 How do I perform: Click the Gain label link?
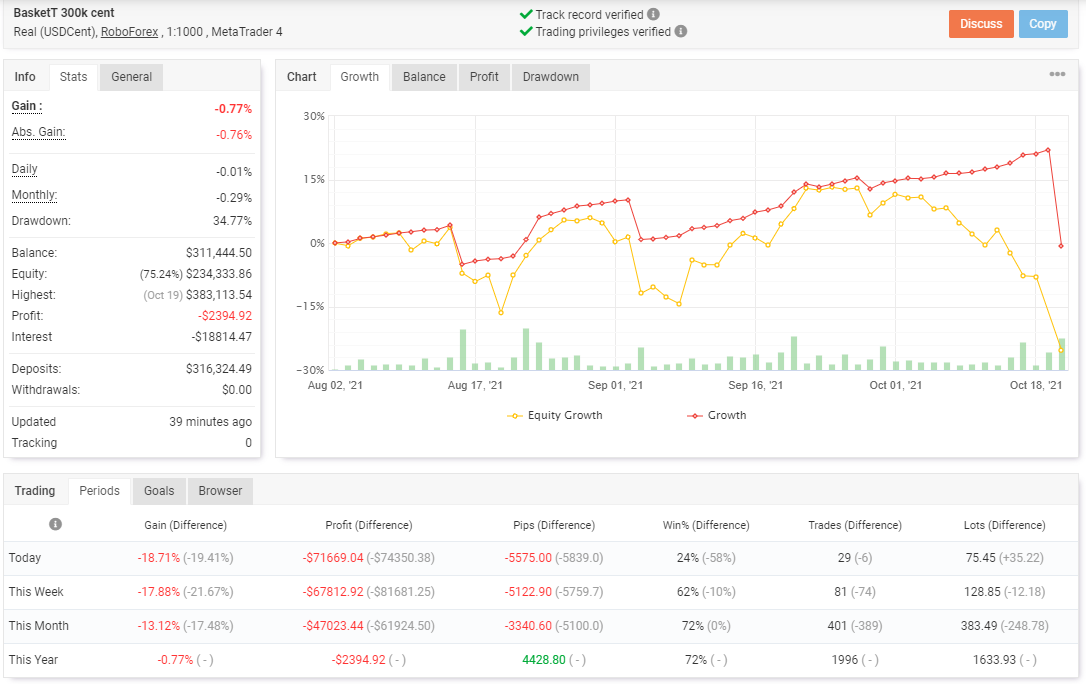pyautogui.click(x=27, y=106)
